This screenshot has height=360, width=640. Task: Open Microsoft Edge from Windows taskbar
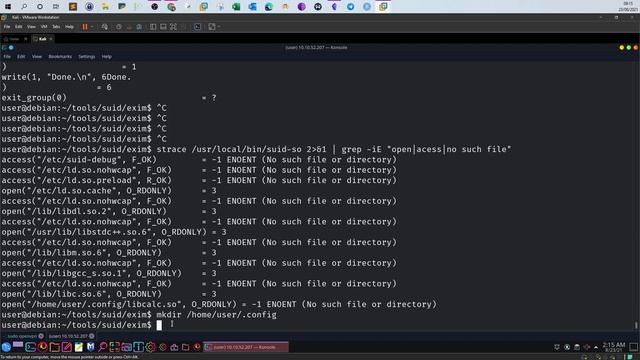269,7
